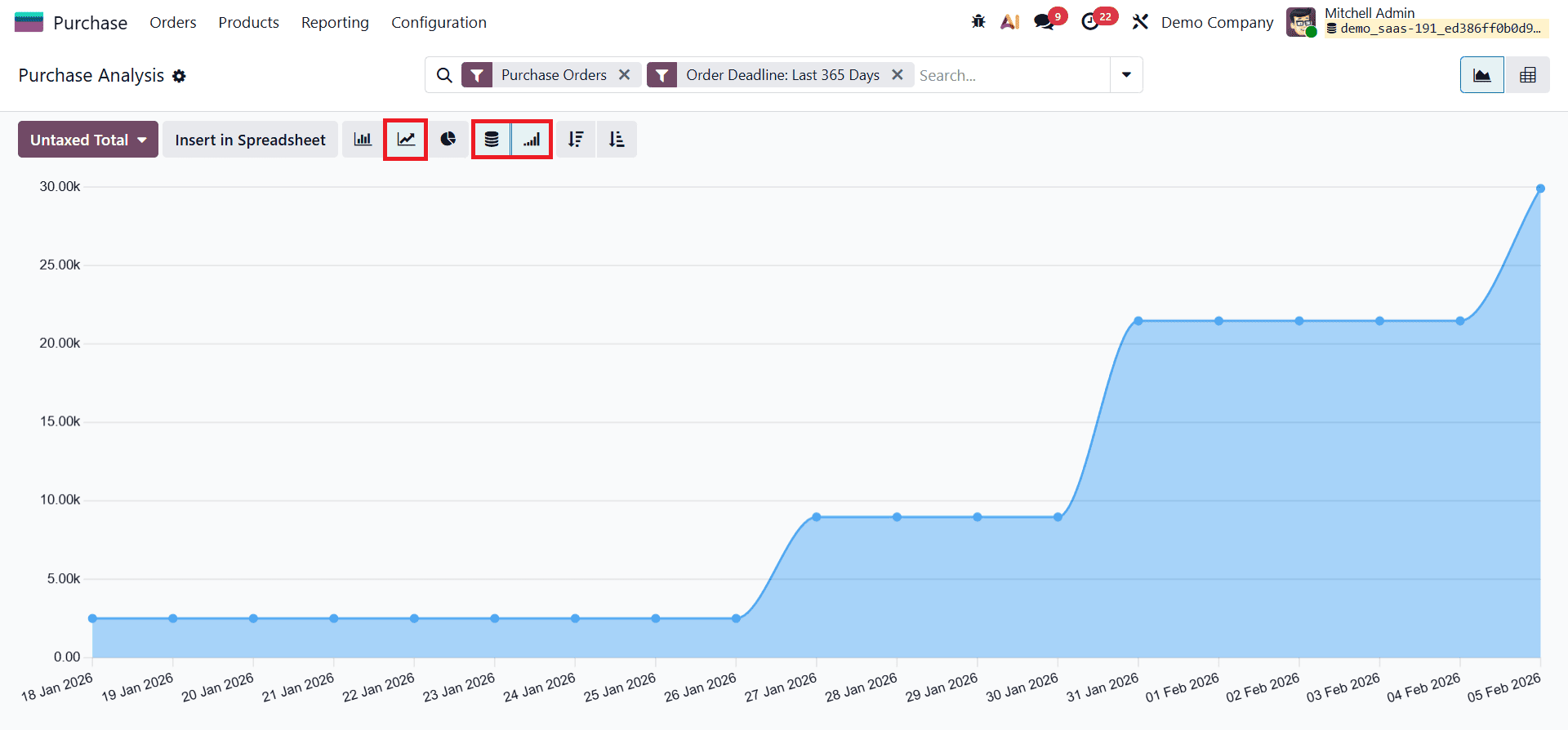Click the data point at 31 Jan 2026

click(x=1138, y=321)
